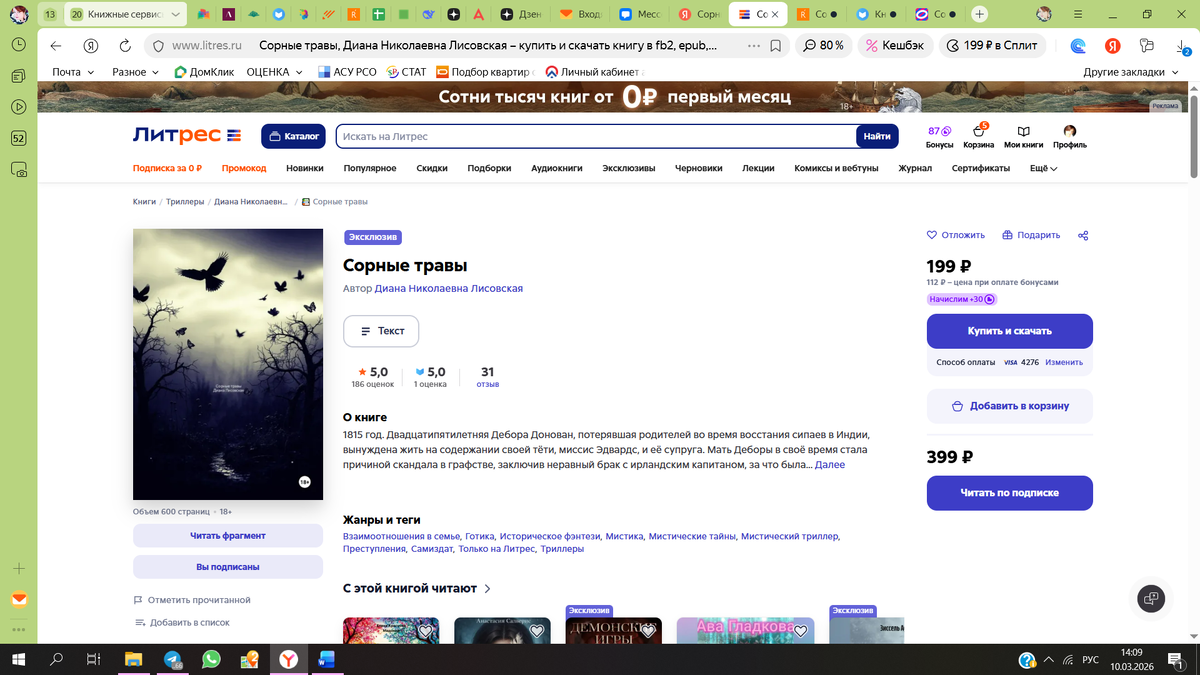Click Найти search button
1200x675 pixels.
[x=877, y=136]
